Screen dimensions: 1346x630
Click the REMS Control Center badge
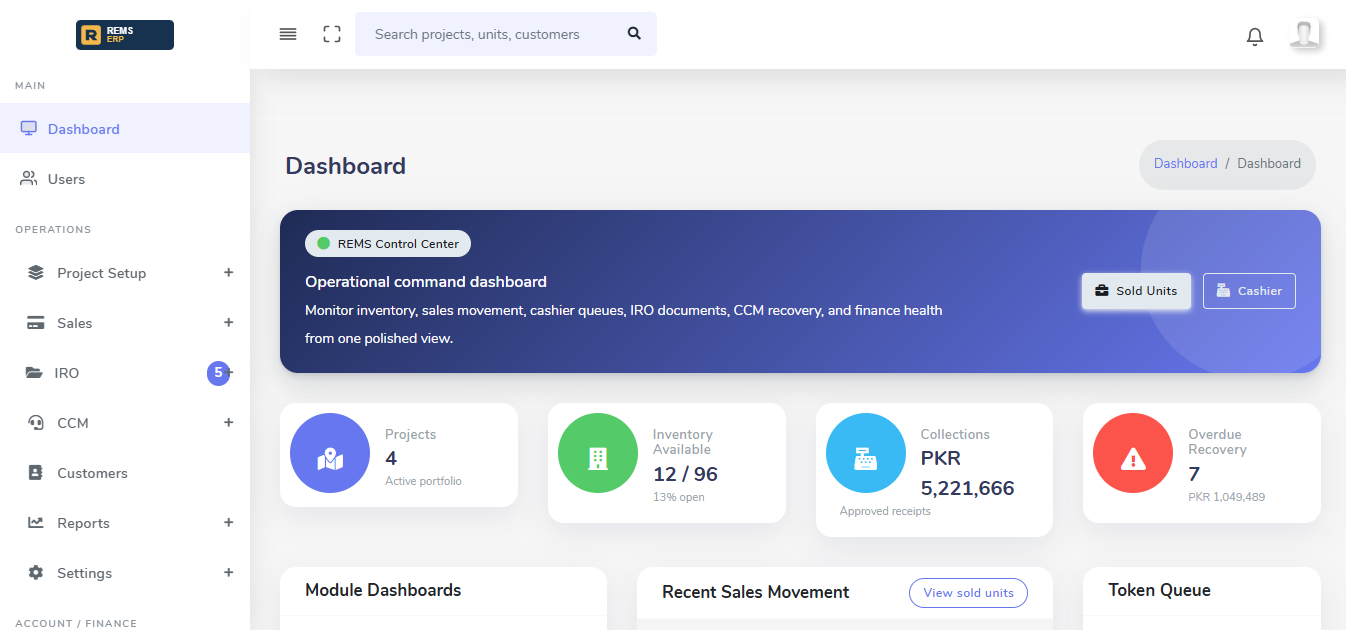pos(388,243)
